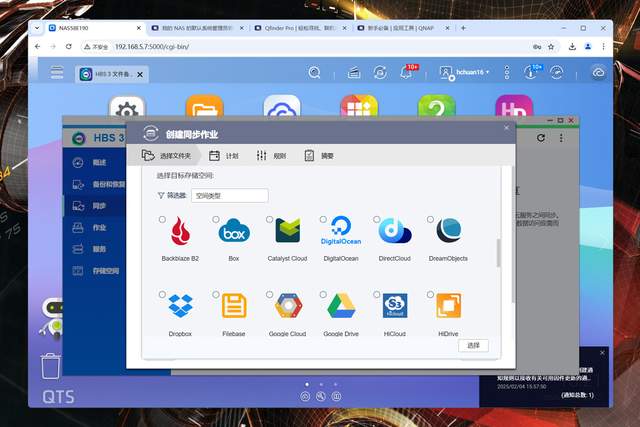Screen dimensions: 640x427
Task: Open the myQNAPcloud icon in QTS bar
Action: (x=598, y=73)
